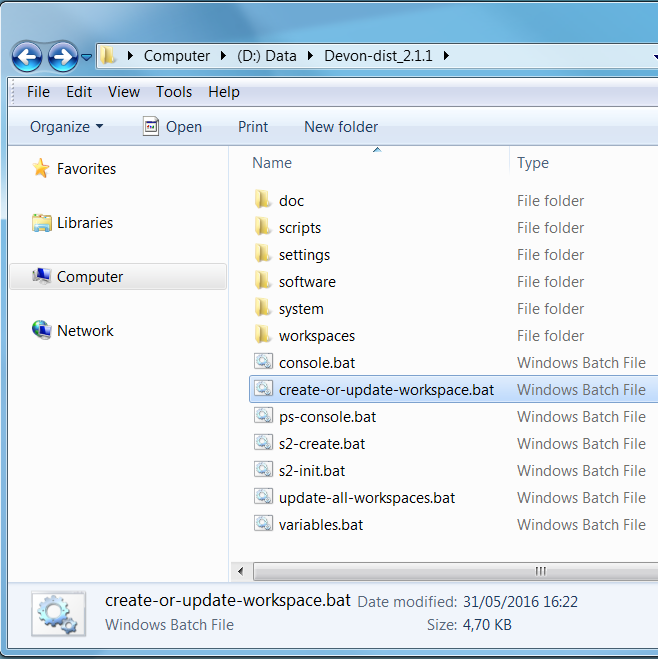
Task: Select ps-console.bat file
Action: coord(327,417)
